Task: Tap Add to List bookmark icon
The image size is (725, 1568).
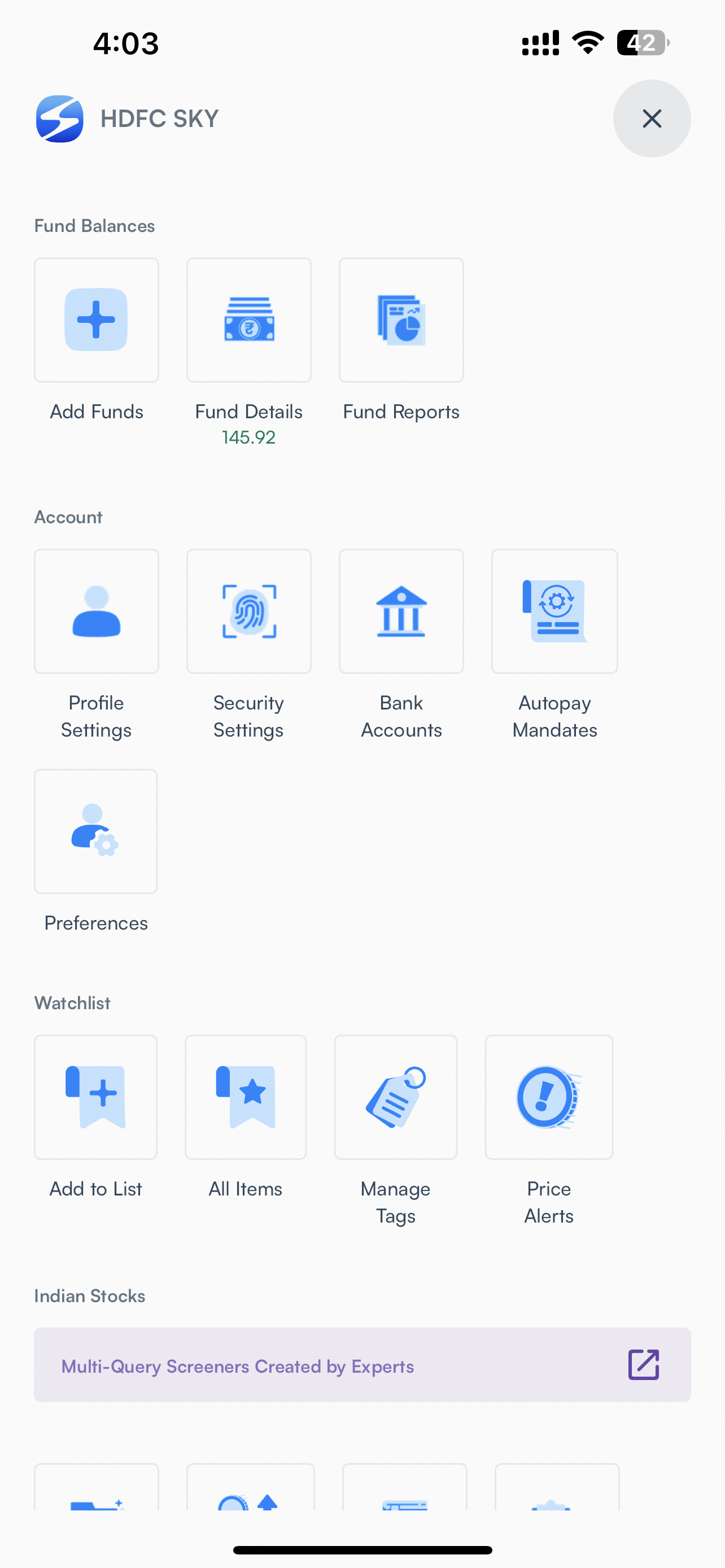Action: [x=95, y=1097]
